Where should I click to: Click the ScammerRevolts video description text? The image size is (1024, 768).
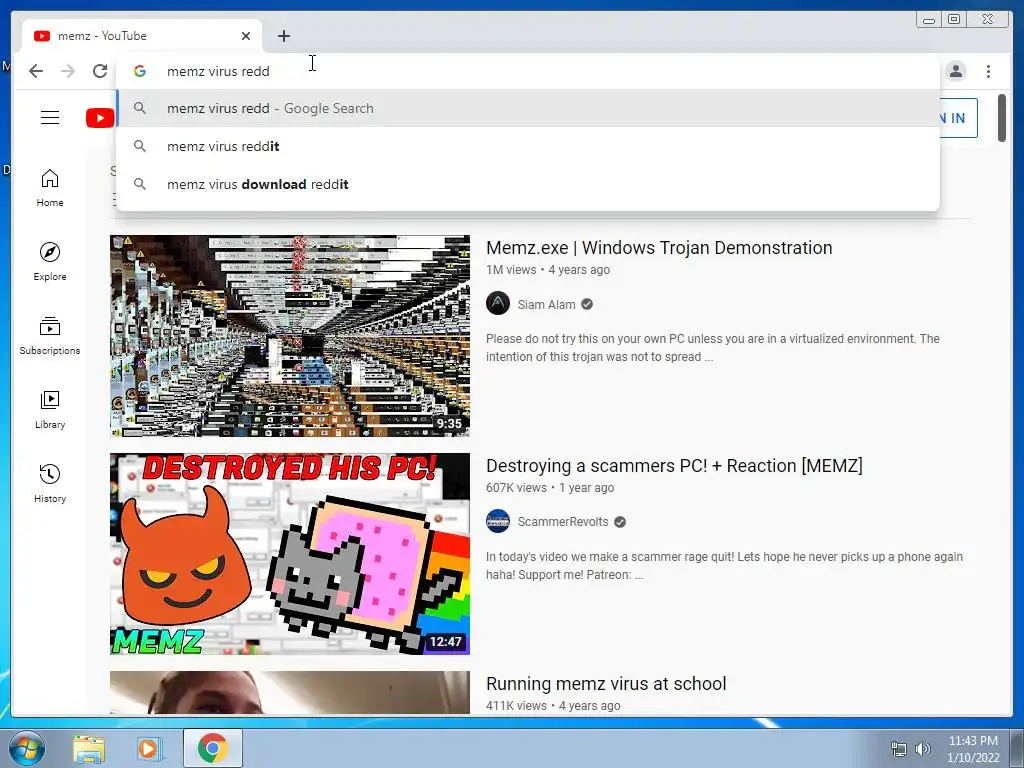(724, 566)
